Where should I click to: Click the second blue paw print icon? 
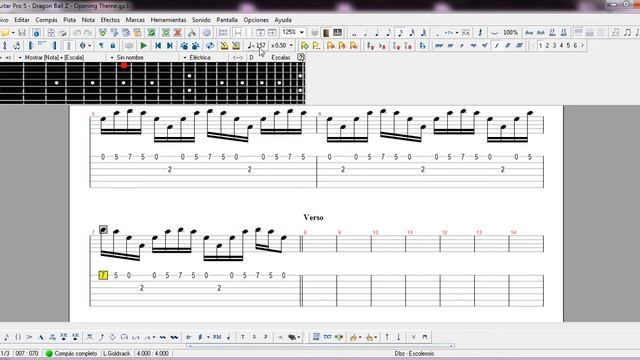[x=196, y=46]
